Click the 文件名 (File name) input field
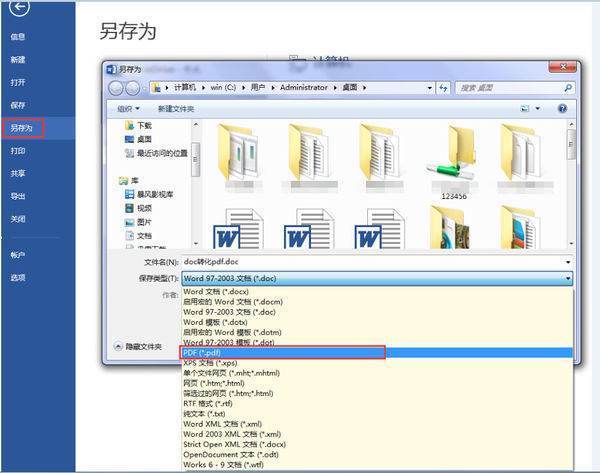Image resolution: width=600 pixels, height=473 pixels. pyautogui.click(x=375, y=261)
